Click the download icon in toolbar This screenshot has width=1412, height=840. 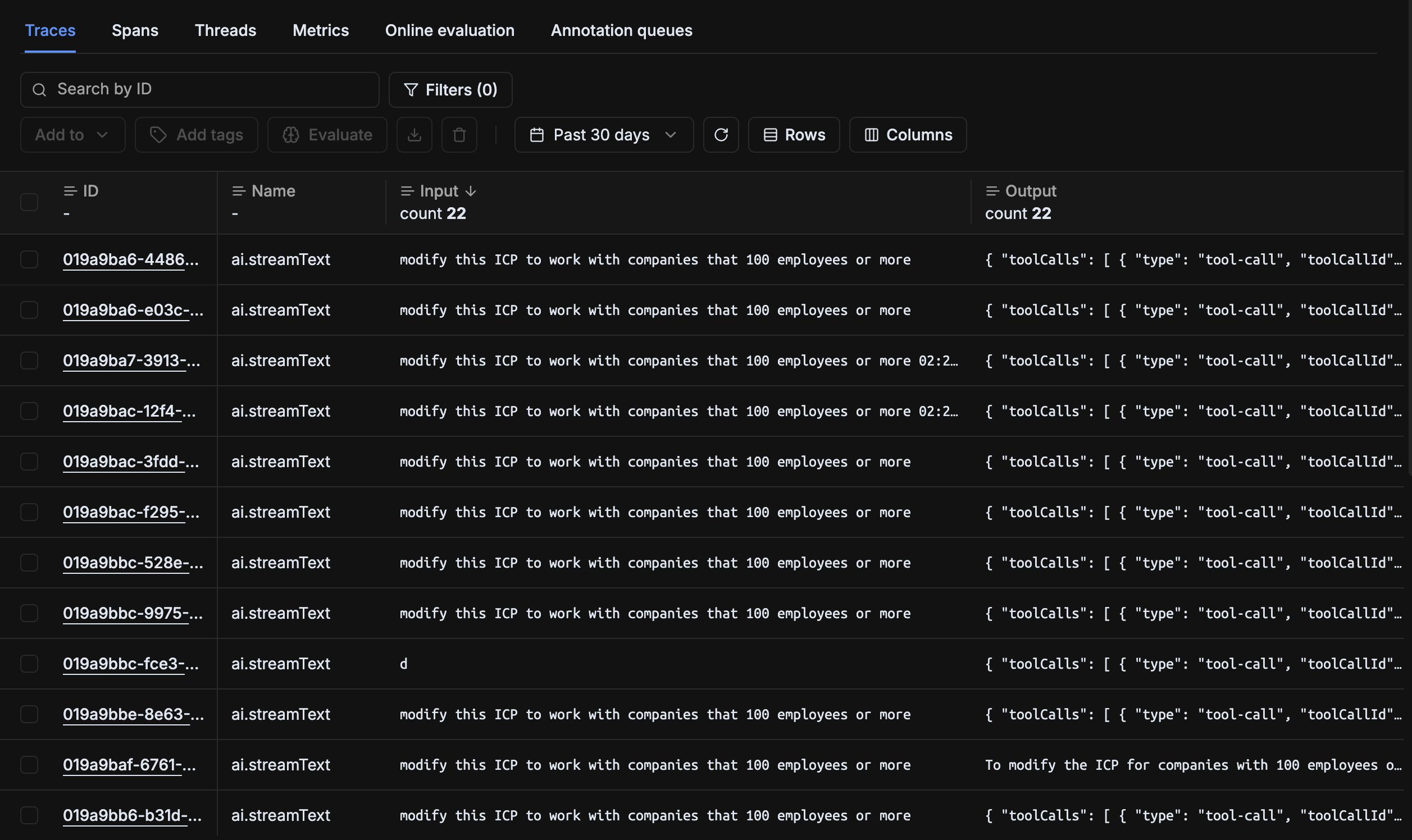click(414, 135)
